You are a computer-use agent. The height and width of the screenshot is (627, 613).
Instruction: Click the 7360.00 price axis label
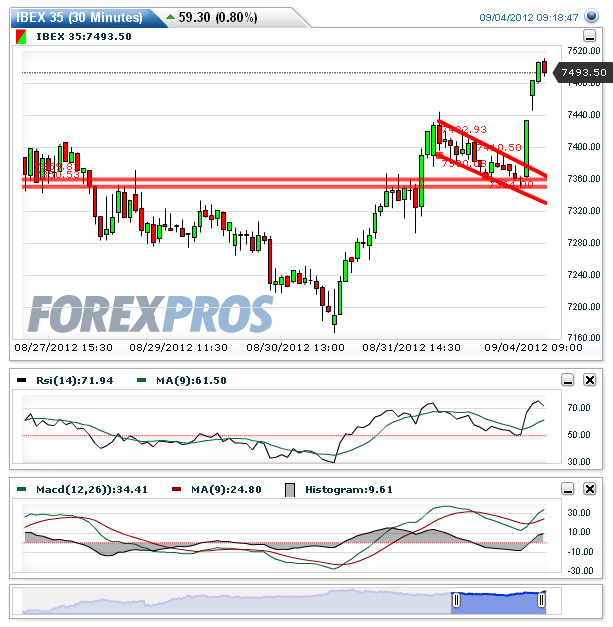[584, 179]
